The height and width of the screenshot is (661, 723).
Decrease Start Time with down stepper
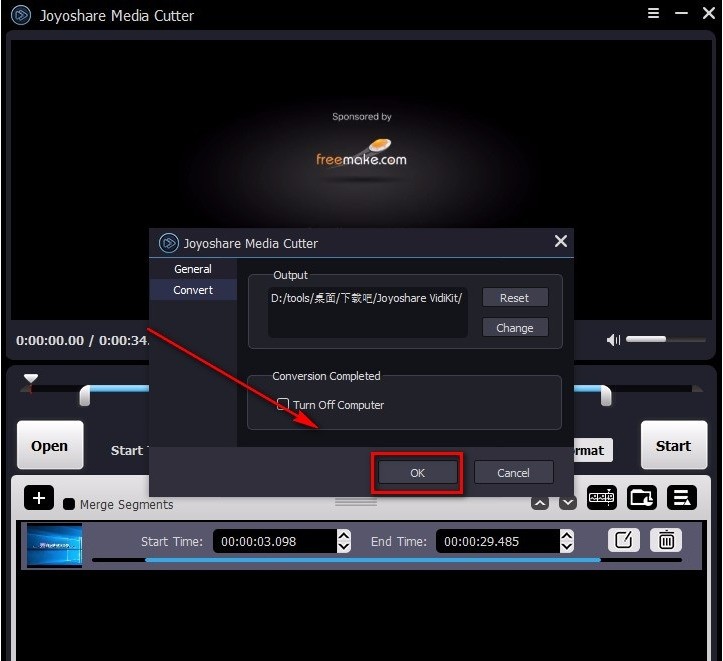coord(344,547)
